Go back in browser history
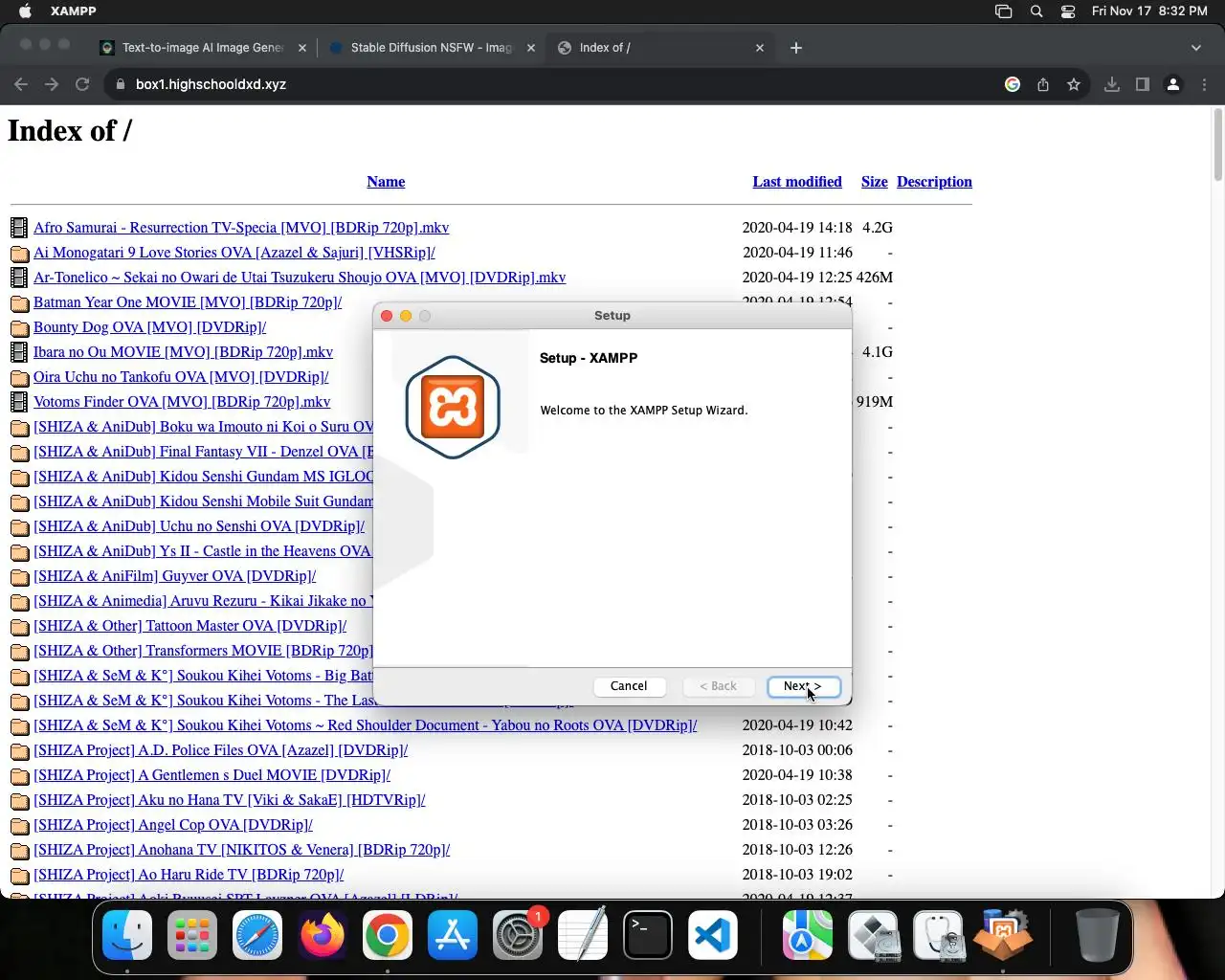 21,84
